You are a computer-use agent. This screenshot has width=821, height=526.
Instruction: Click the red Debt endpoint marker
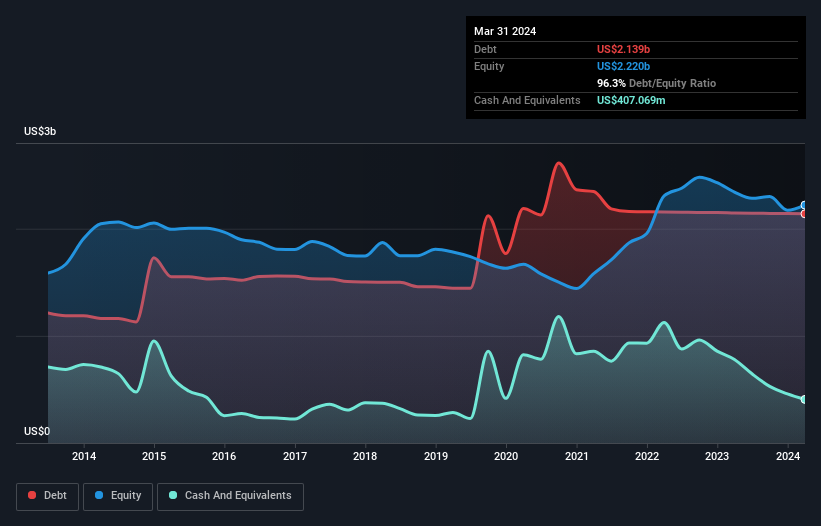click(x=804, y=214)
